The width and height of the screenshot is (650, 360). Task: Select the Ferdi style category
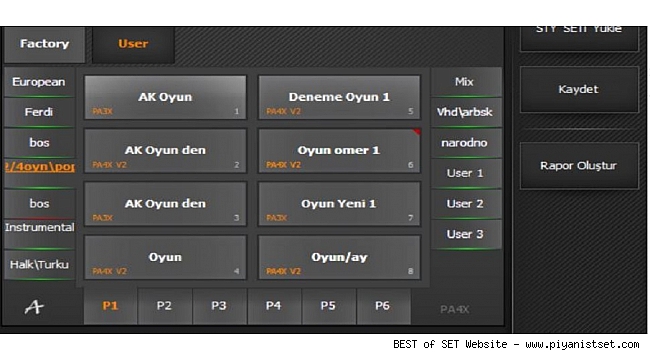[x=39, y=112]
